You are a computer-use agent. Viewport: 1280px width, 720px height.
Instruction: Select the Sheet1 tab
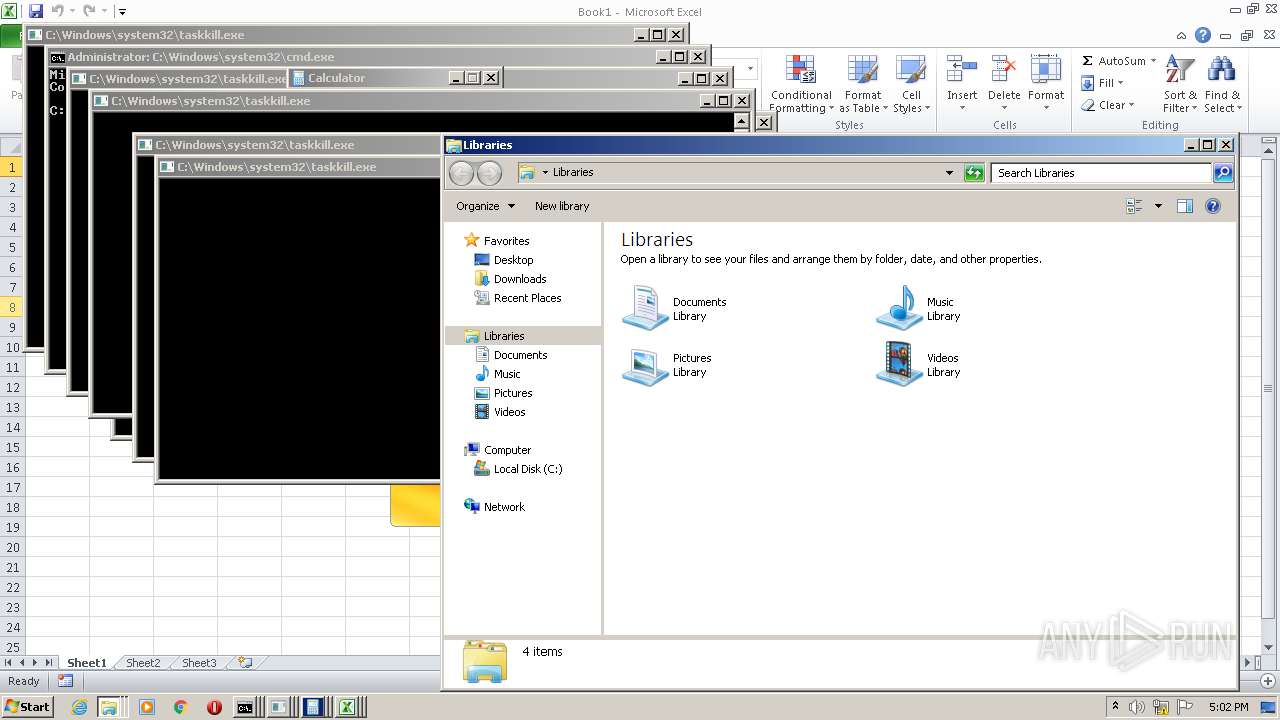coord(86,663)
